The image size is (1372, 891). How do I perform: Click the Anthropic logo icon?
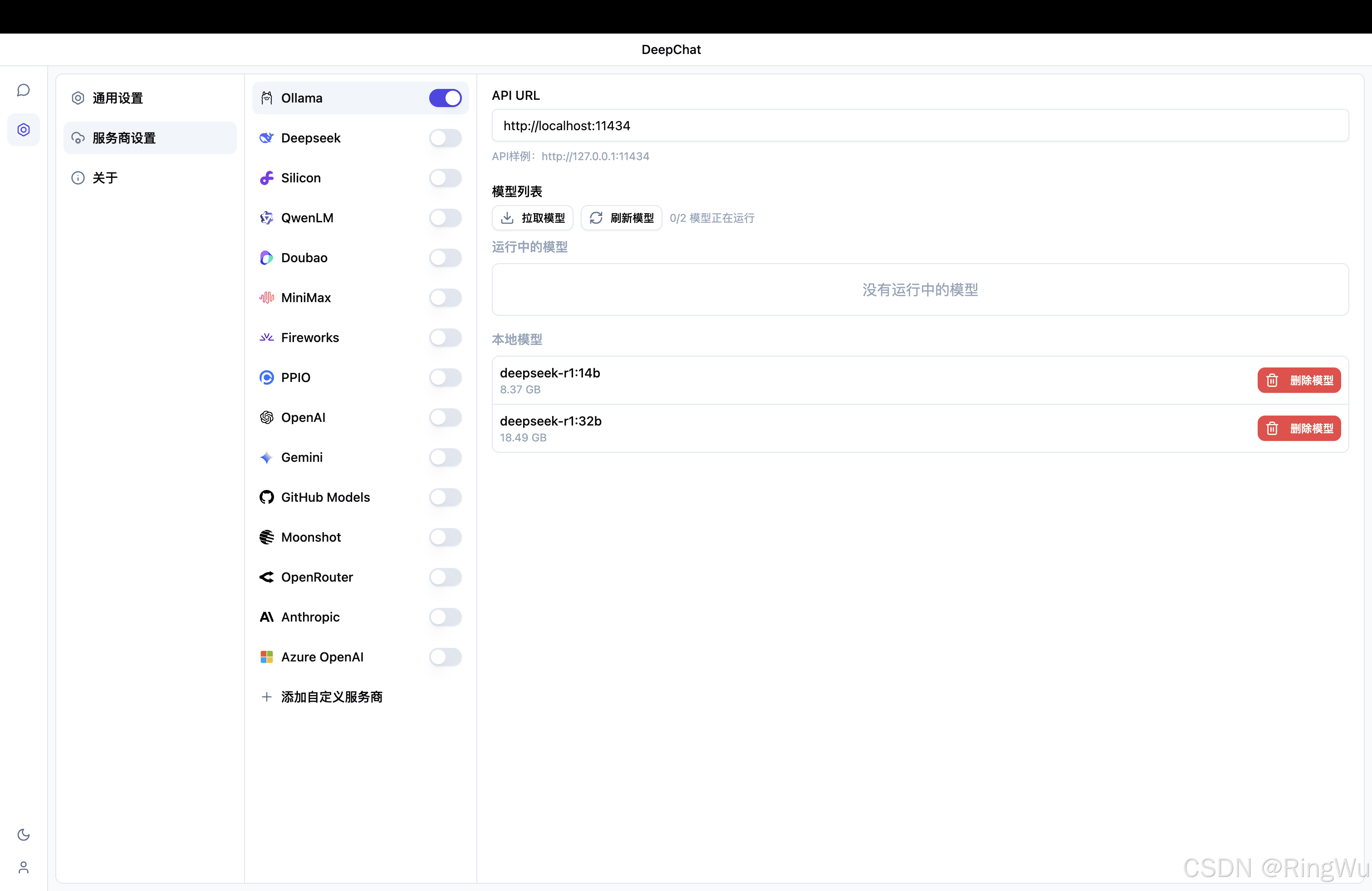(x=266, y=617)
